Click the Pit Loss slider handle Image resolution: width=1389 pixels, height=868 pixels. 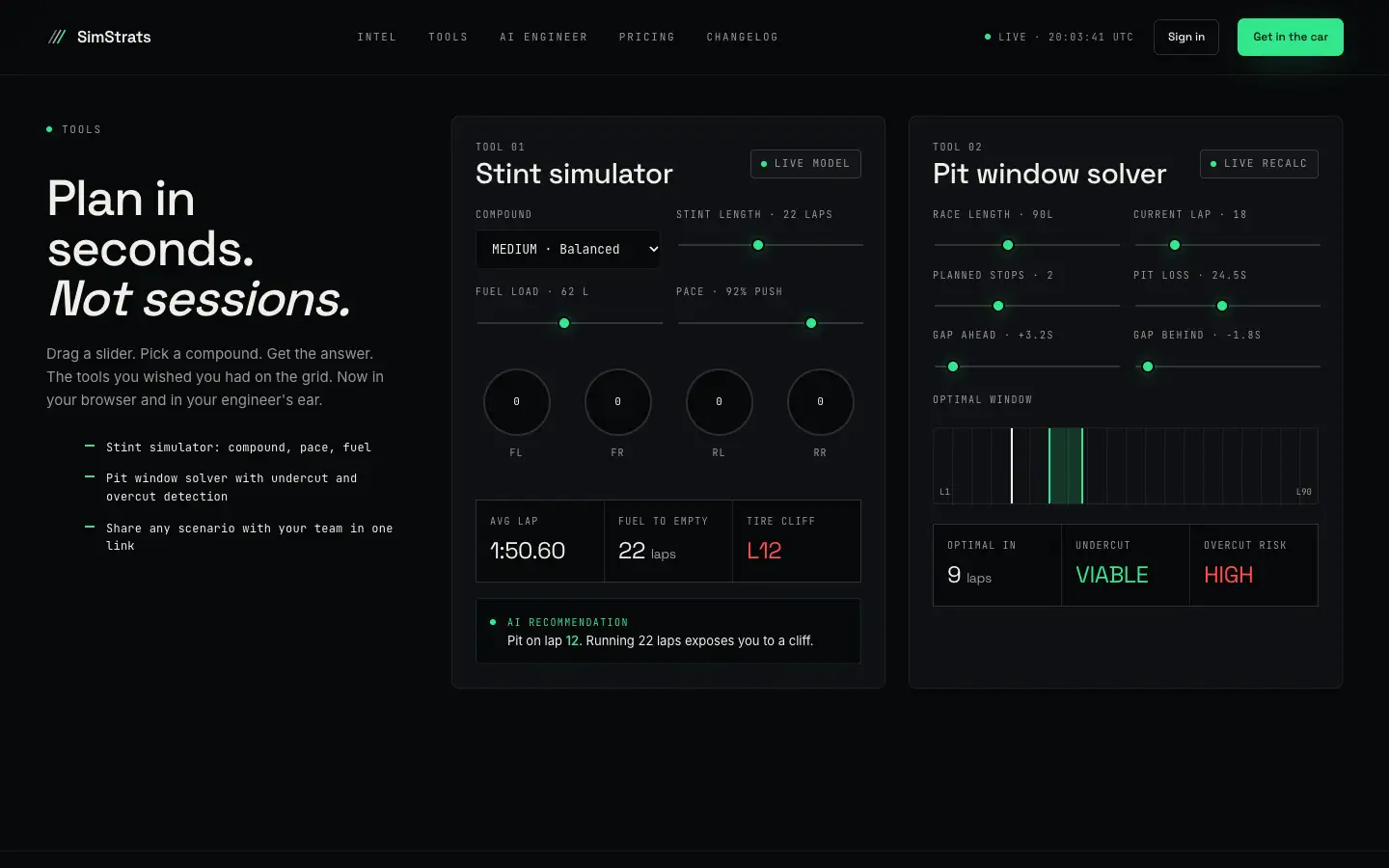click(1222, 306)
